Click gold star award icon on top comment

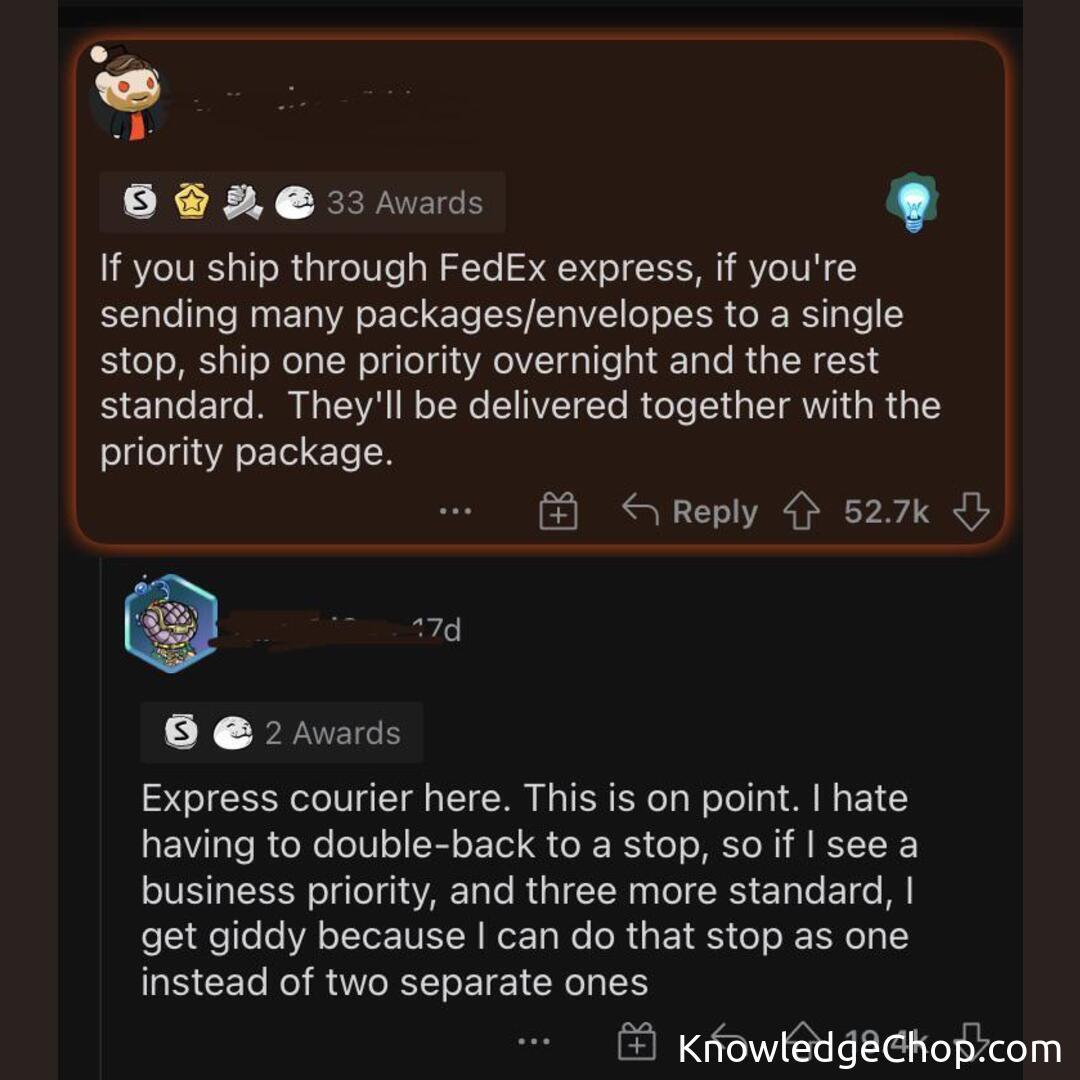189,203
